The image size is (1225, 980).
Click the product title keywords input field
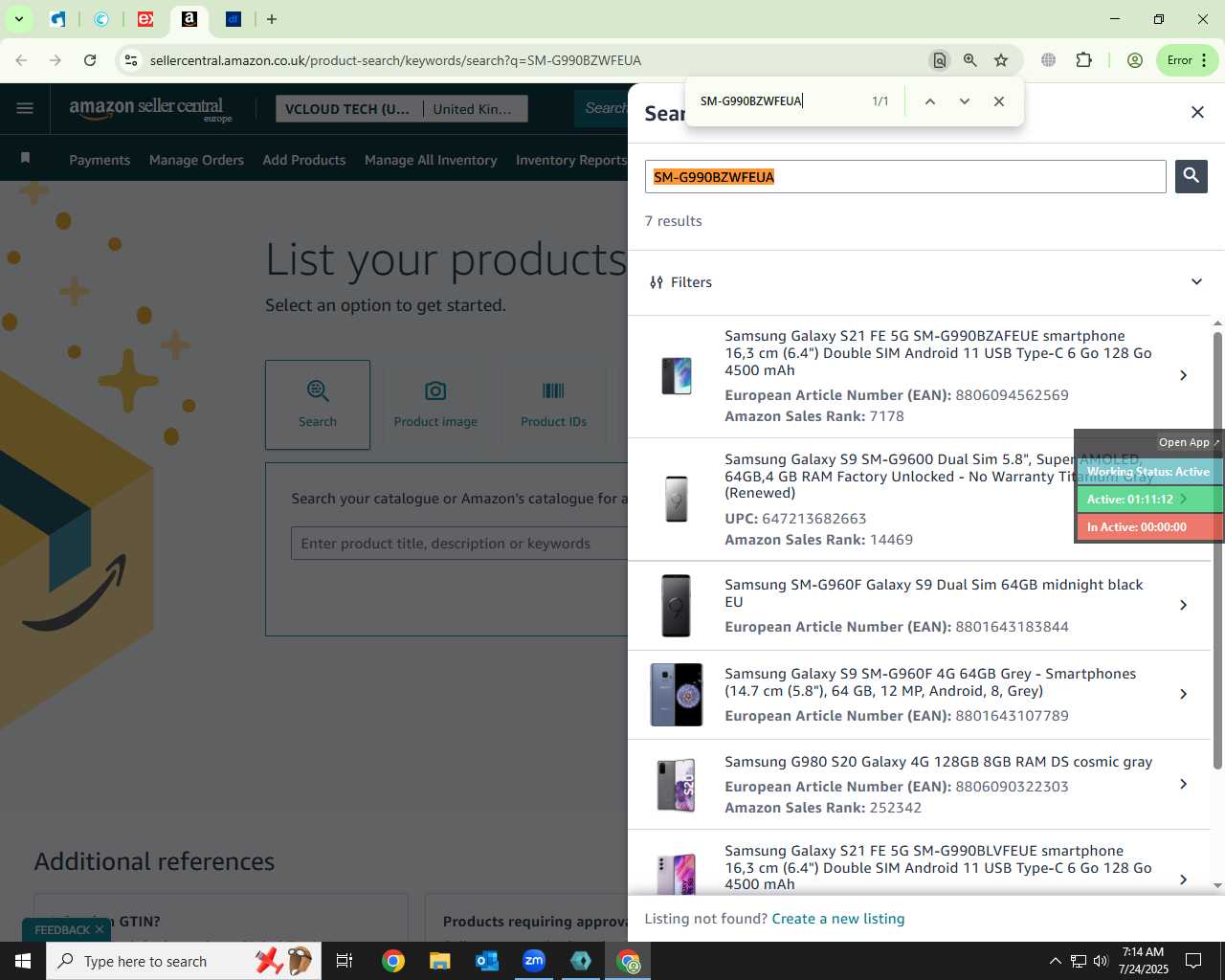459,543
